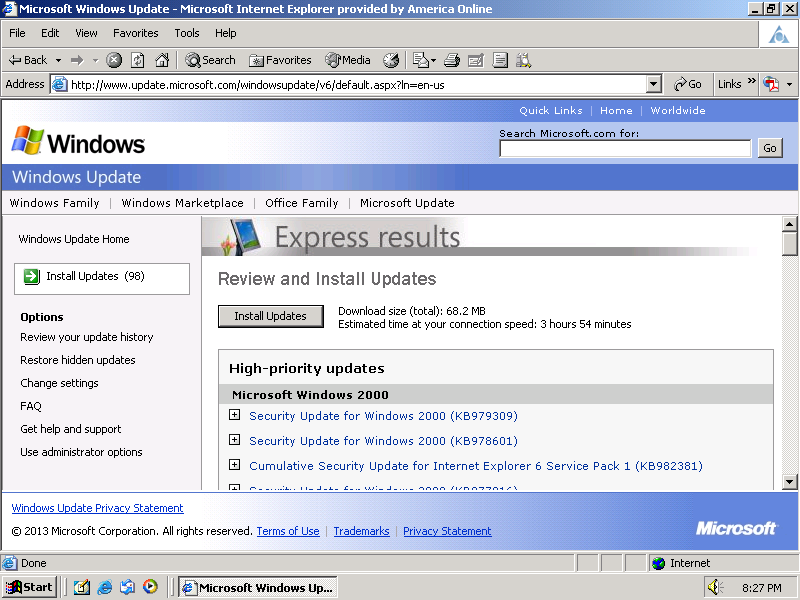Screen dimensions: 800x600
Task: Click the Worldwide header link
Action: click(x=678, y=110)
